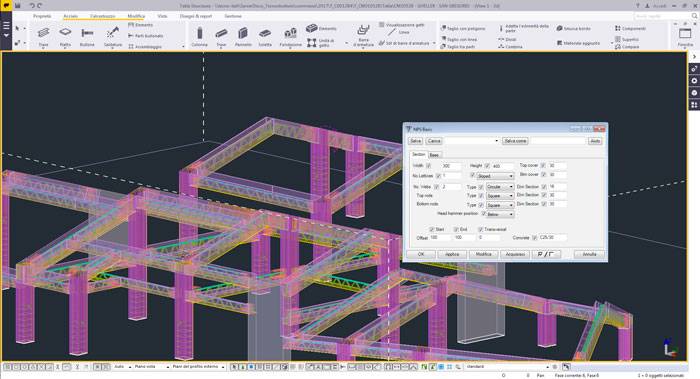
Task: Toggle the No. Webs checkbox
Action: 436,187
